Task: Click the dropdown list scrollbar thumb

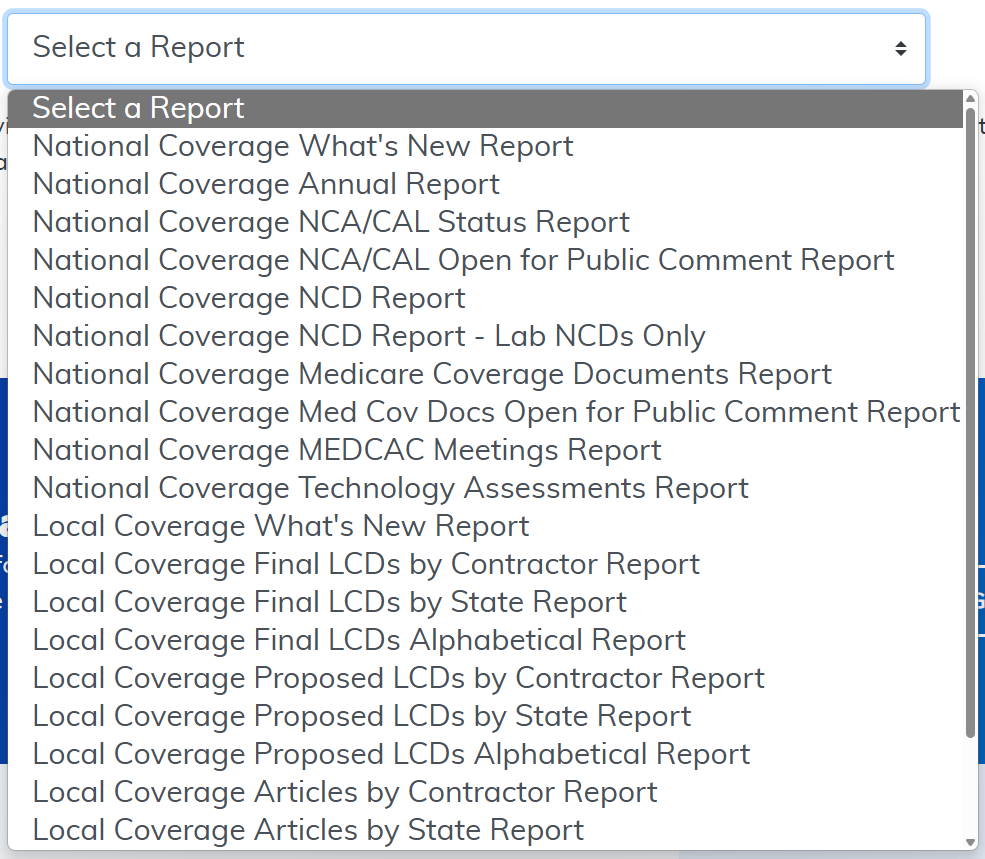Action: 970,420
